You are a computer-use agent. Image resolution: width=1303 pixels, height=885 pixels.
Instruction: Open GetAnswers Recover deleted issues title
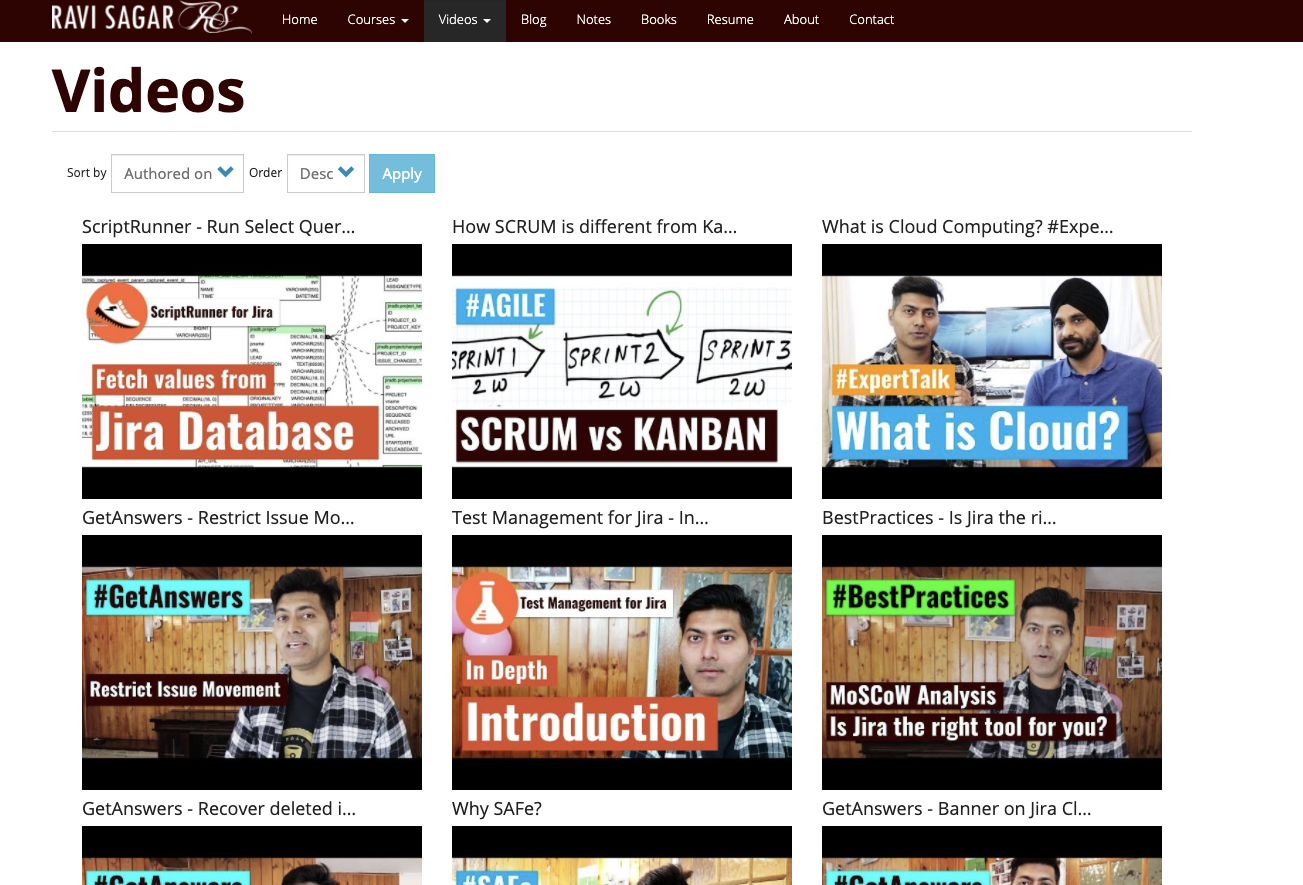pyautogui.click(x=219, y=809)
